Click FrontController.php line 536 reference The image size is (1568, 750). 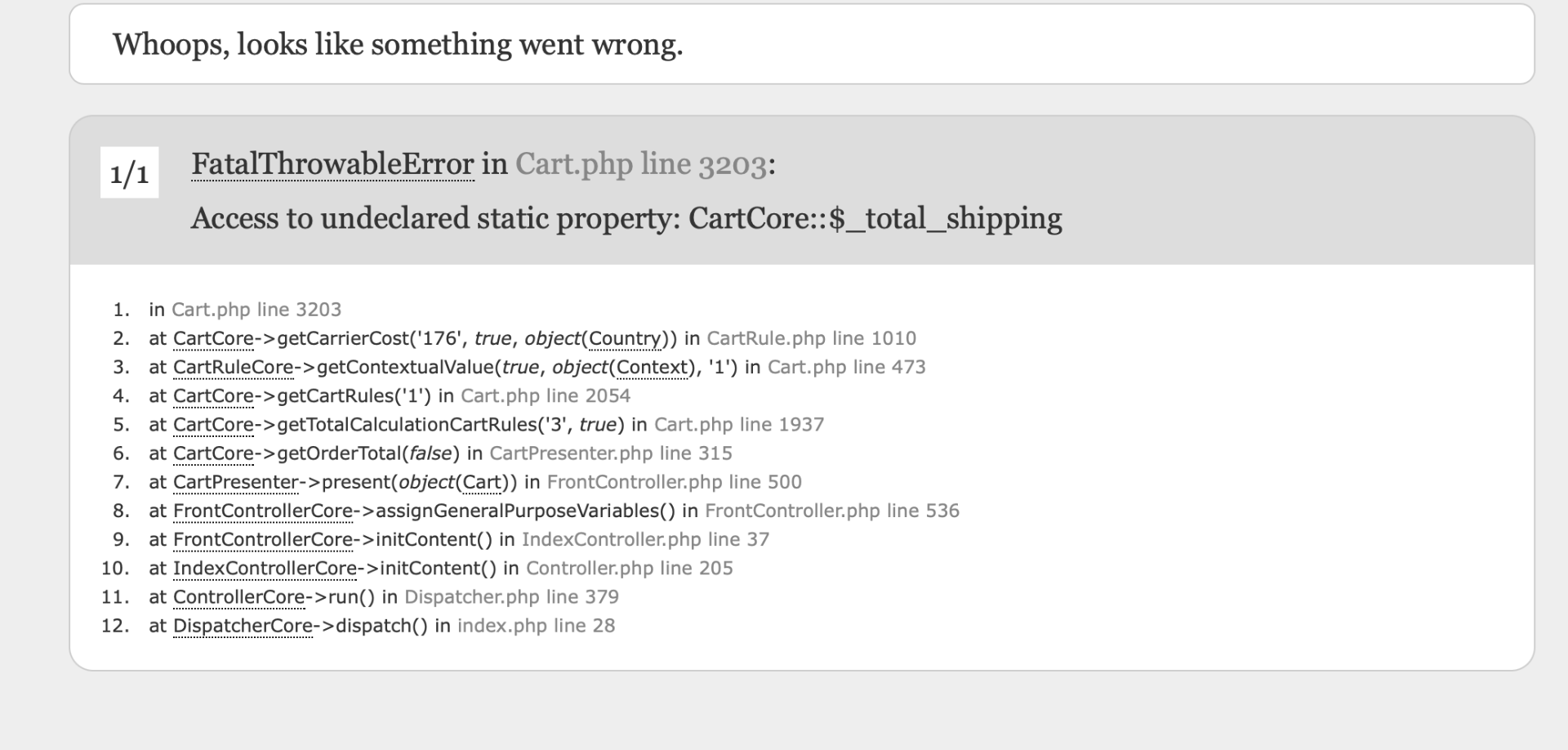(832, 511)
